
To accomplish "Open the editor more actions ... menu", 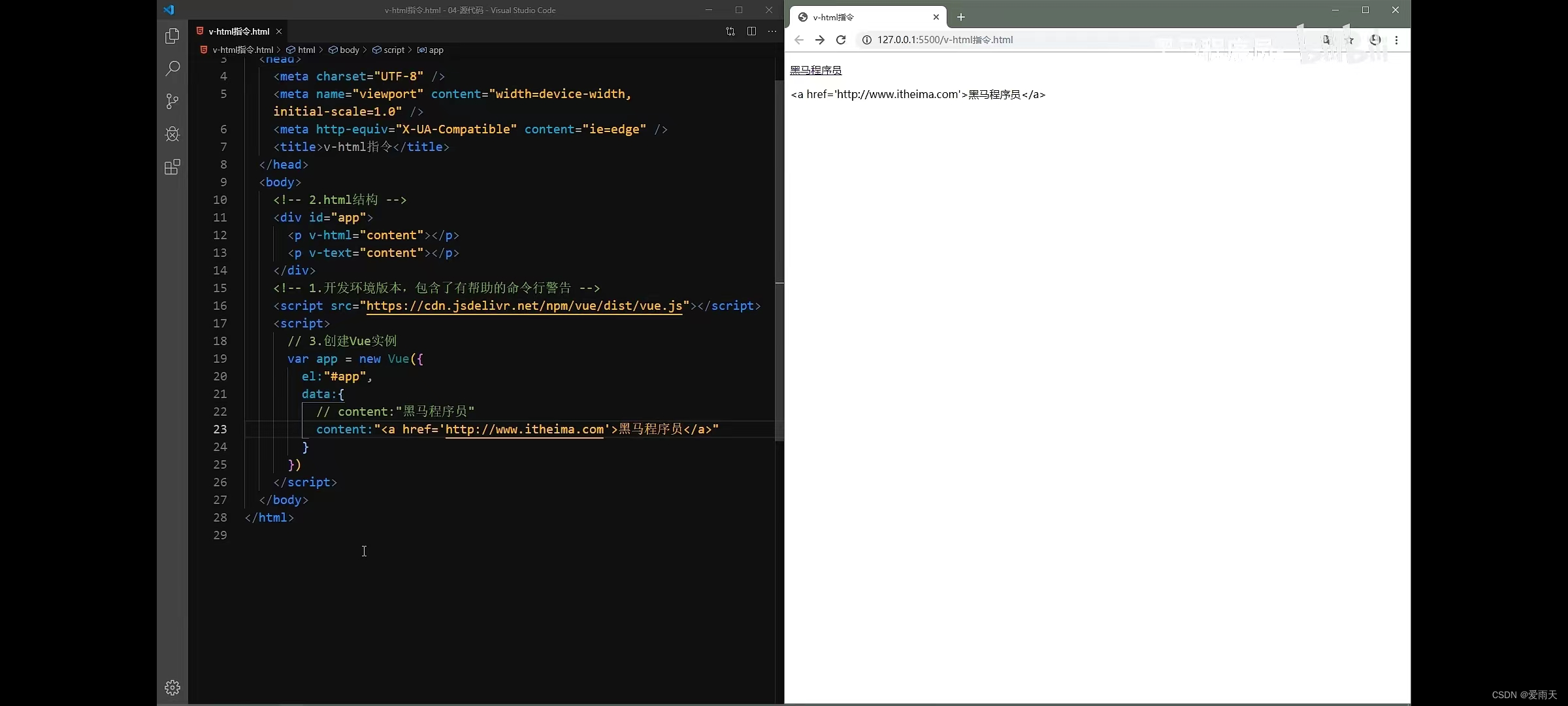I will pos(772,31).
